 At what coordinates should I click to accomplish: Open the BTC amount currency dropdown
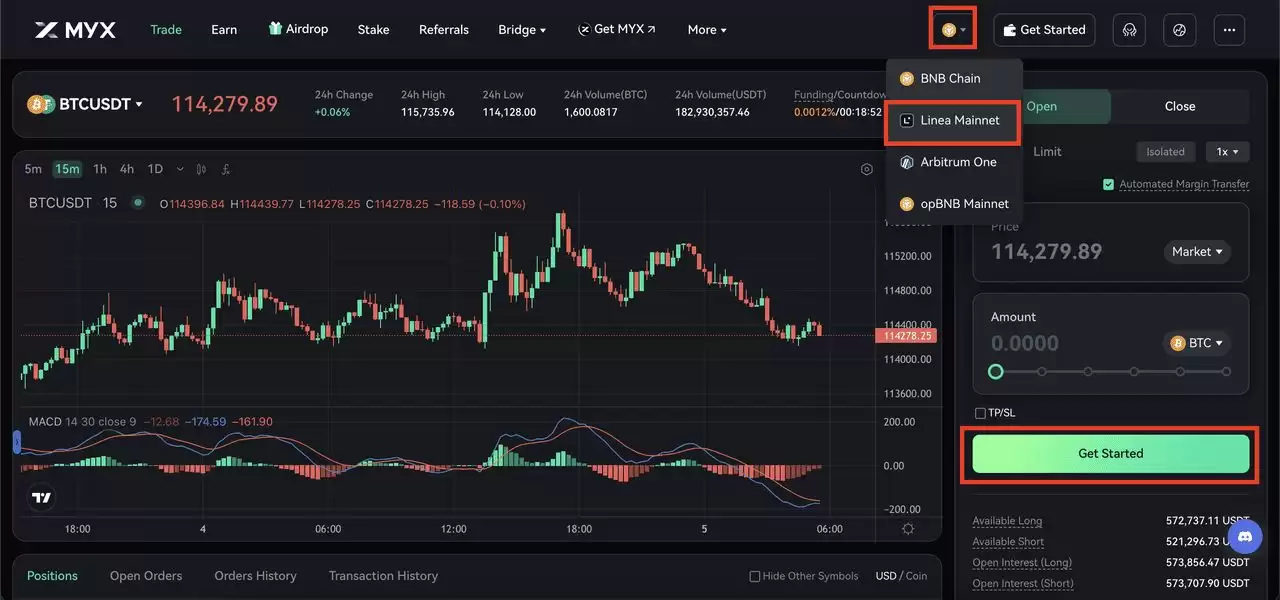coord(1197,343)
